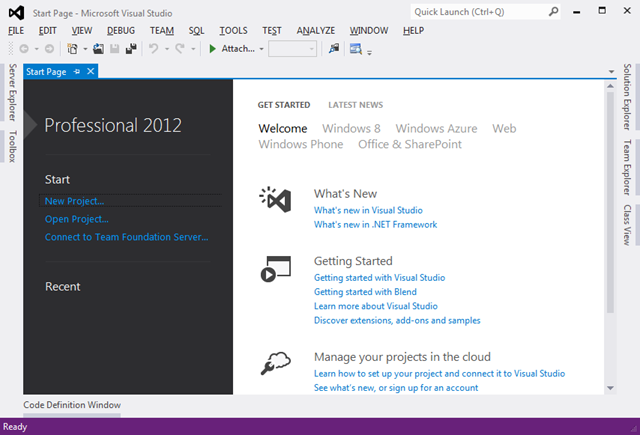Open What's new in .NET Framework link
This screenshot has height=435, width=640.
(376, 224)
